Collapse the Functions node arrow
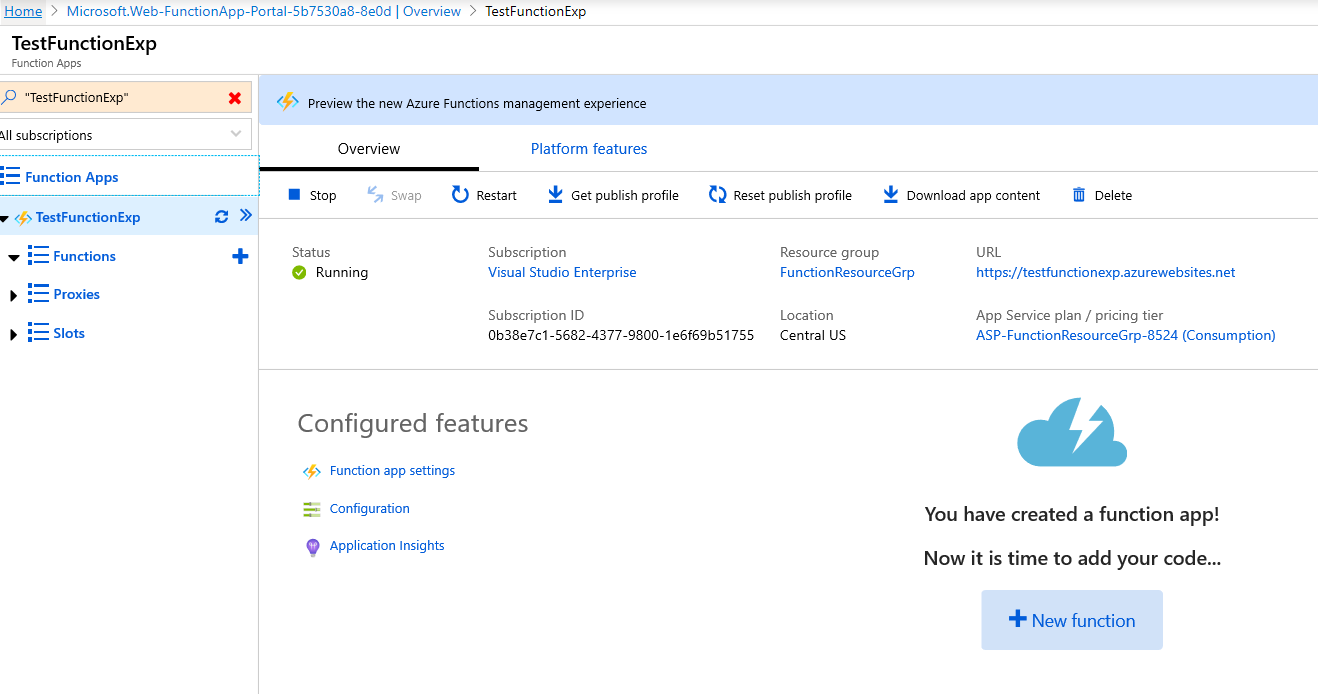The width and height of the screenshot is (1318, 694). pyautogui.click(x=14, y=257)
